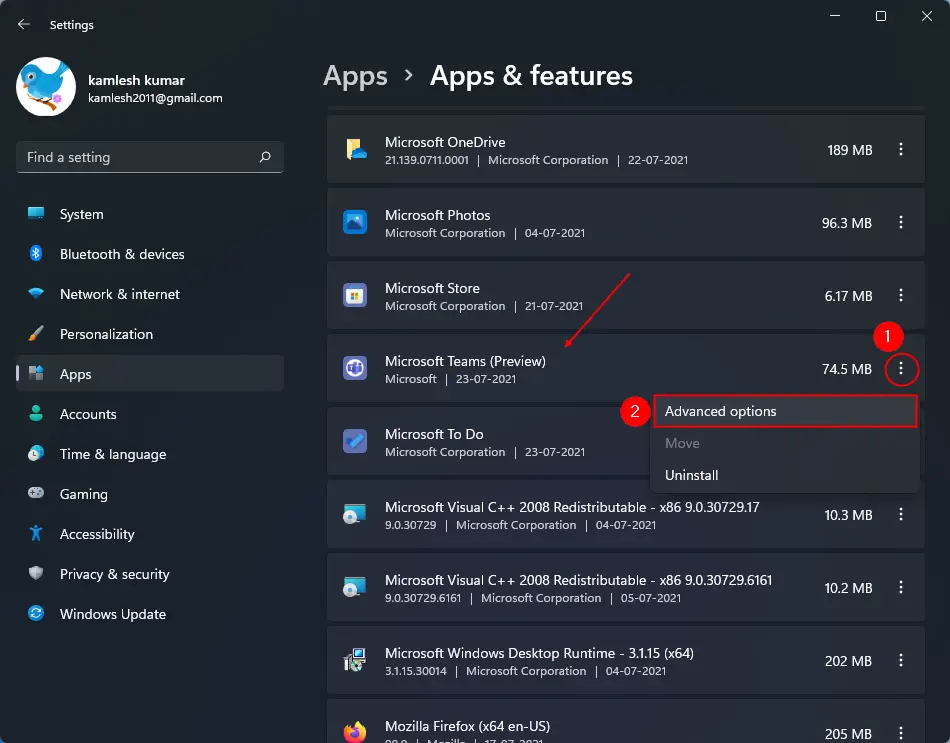Click the Time & language clock icon
Image resolution: width=950 pixels, height=743 pixels.
pos(36,453)
